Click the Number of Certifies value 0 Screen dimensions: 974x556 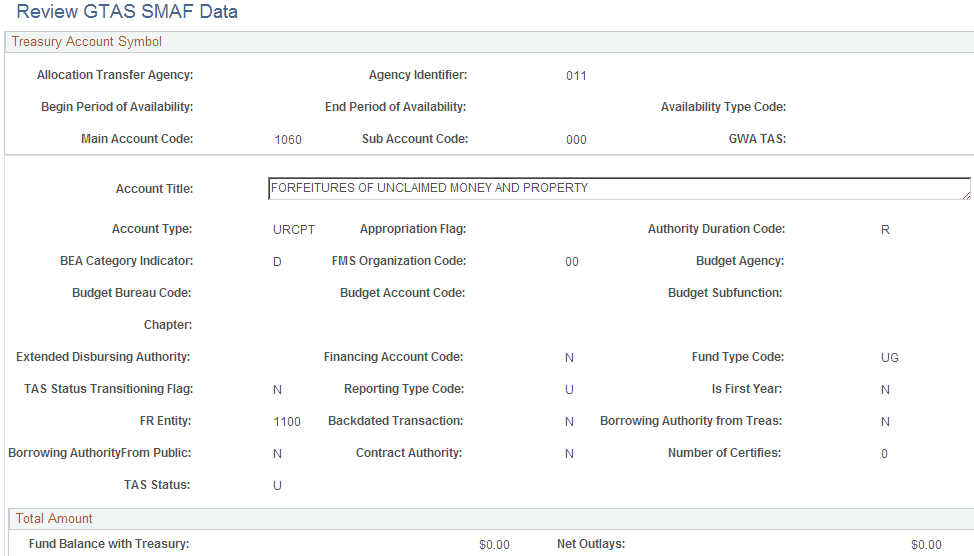884,454
